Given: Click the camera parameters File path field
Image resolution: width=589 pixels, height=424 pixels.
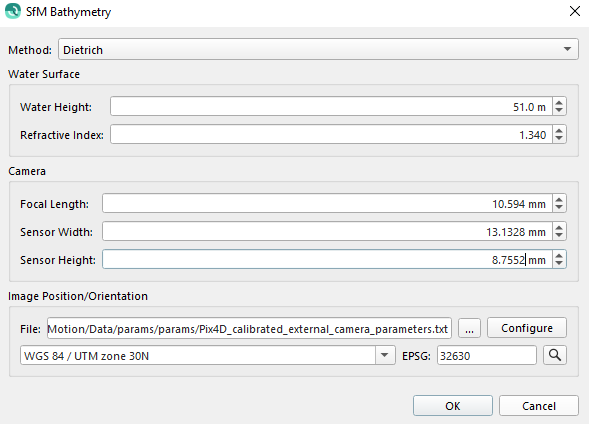Looking at the screenshot, I should [249, 329].
